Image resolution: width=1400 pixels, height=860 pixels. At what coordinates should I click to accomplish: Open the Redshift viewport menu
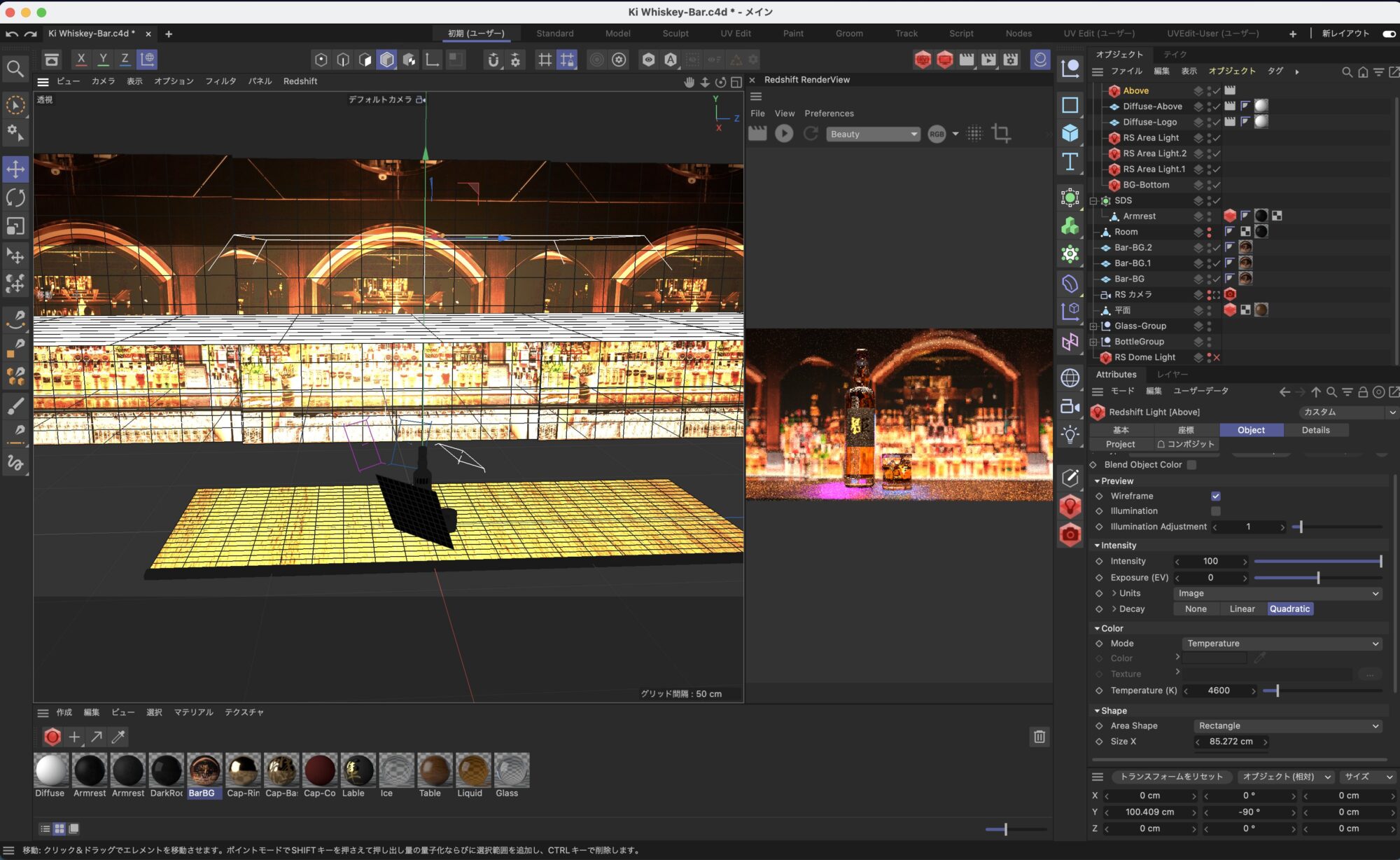pos(300,81)
